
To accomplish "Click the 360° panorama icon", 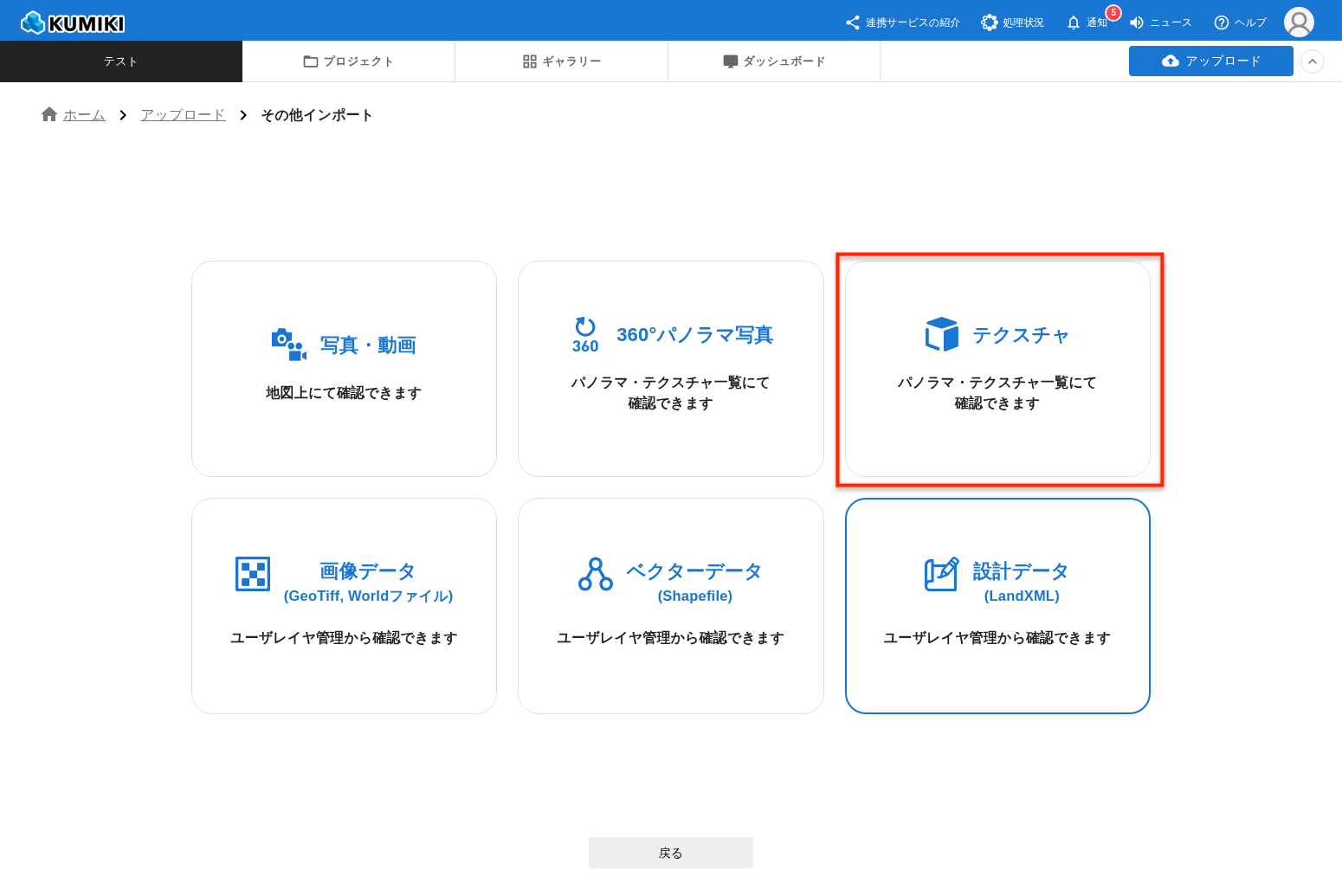I will 585,334.
